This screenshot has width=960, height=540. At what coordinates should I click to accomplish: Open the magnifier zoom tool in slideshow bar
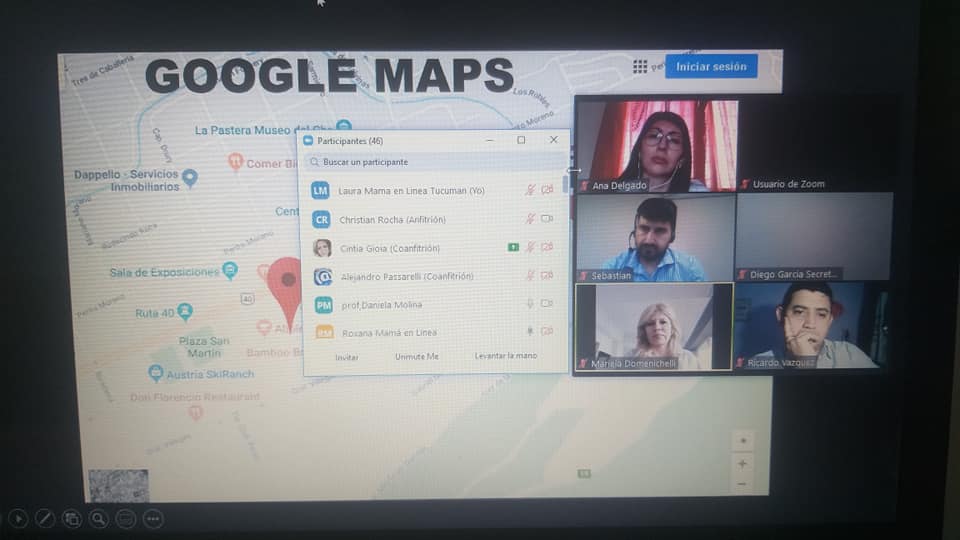[98, 518]
